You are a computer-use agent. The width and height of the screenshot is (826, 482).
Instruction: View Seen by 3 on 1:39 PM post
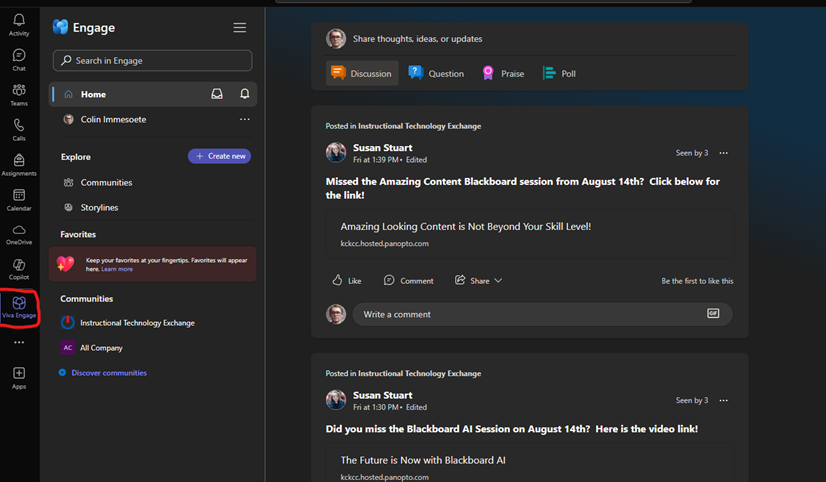[x=692, y=153]
